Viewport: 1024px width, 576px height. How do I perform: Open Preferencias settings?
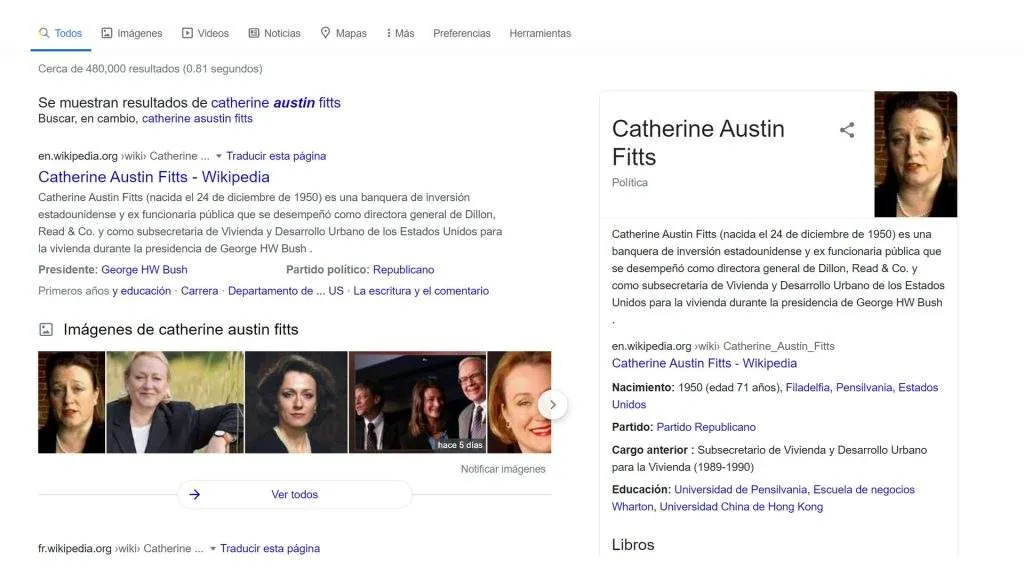462,33
